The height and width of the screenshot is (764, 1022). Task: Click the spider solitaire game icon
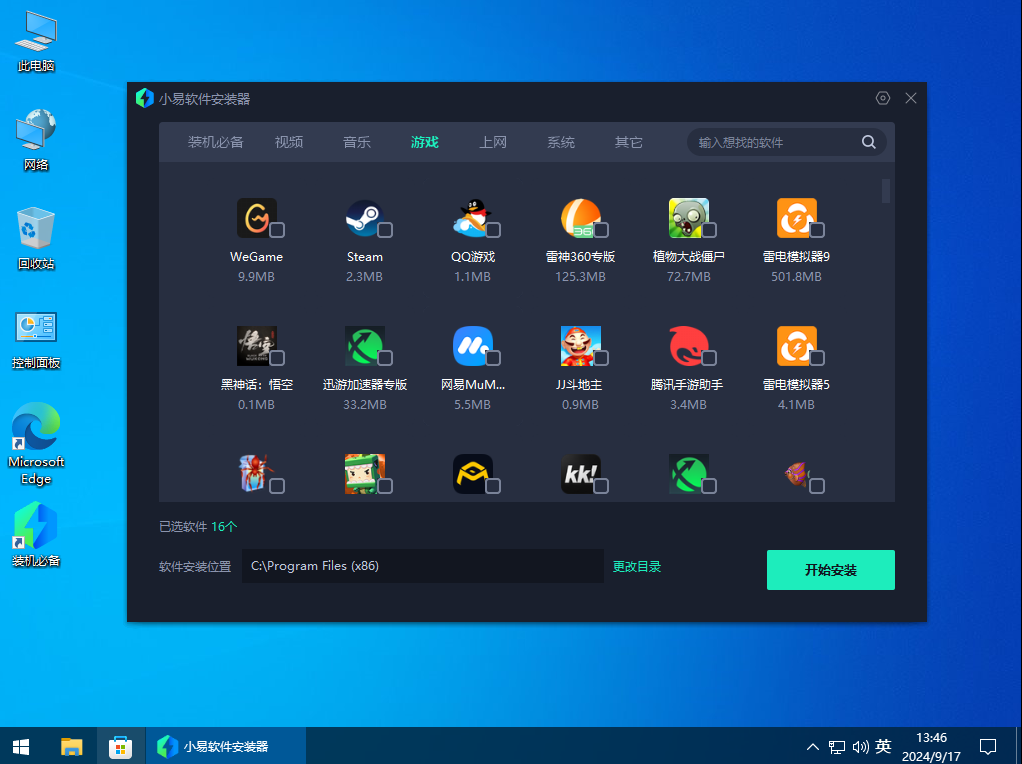(256, 474)
